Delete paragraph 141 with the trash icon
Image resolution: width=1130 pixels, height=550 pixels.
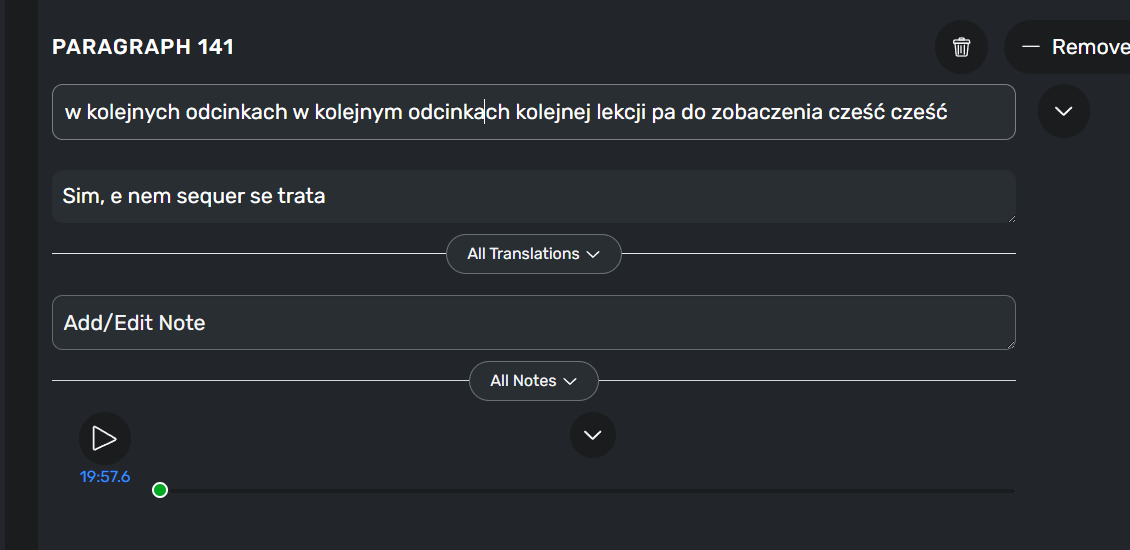[x=961, y=47]
